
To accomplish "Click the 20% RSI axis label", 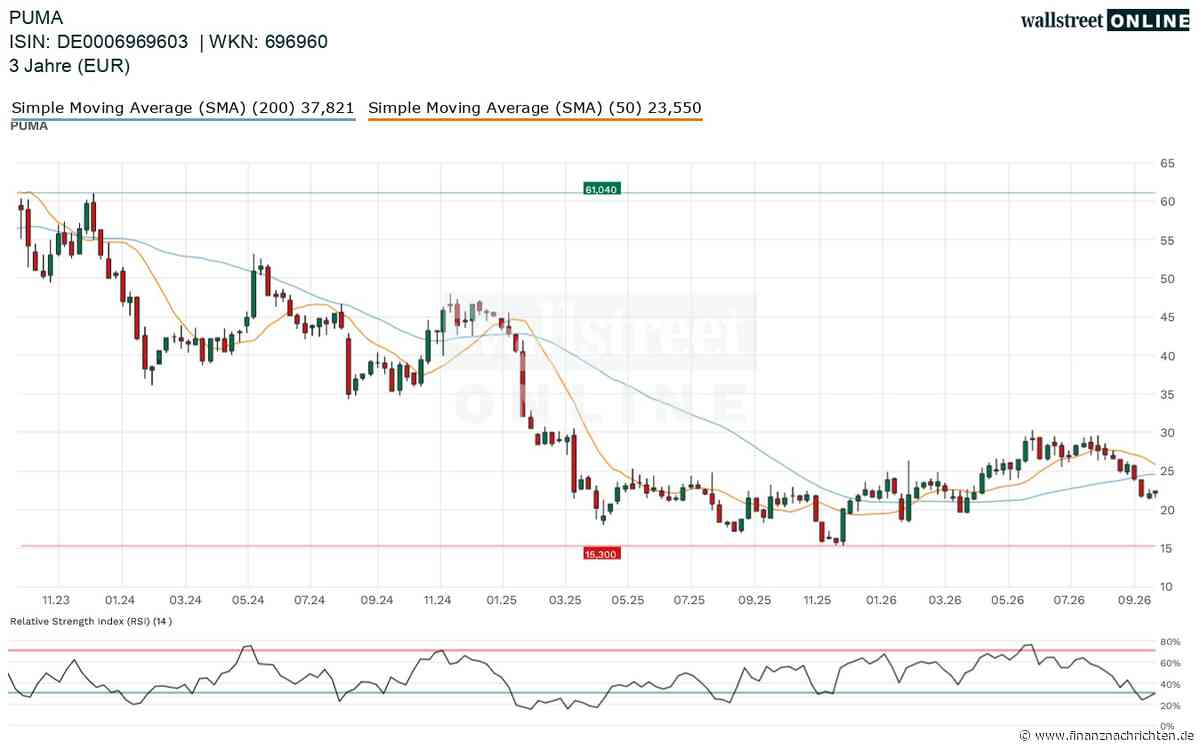I will pos(1170,706).
